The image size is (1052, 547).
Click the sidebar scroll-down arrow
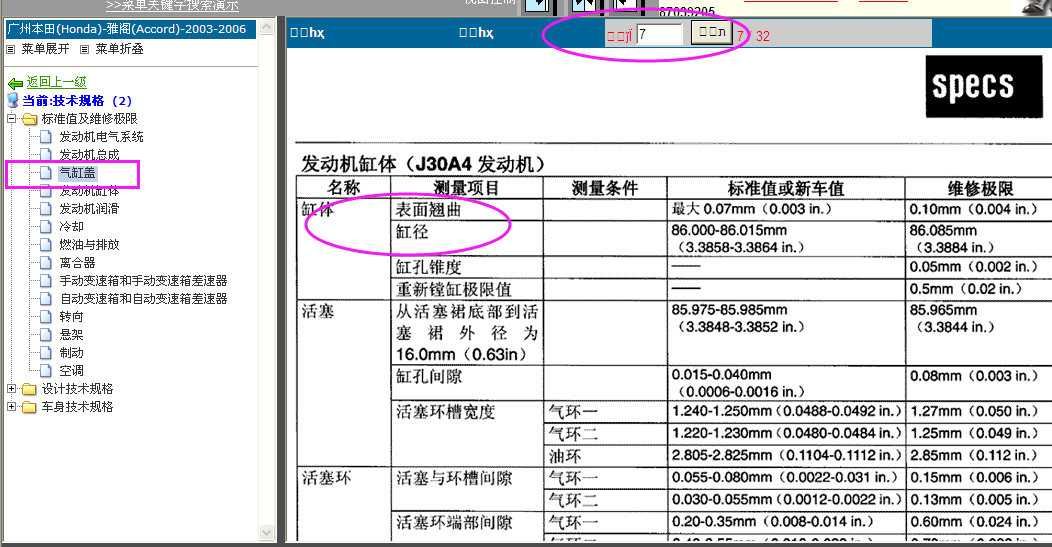(x=267, y=533)
